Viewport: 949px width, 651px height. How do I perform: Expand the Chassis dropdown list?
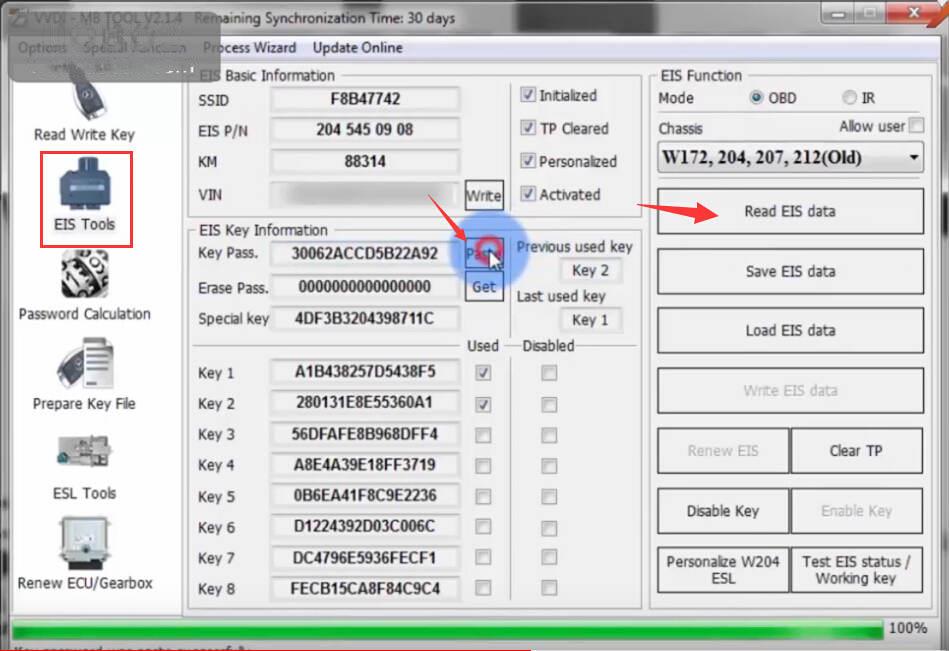913,158
